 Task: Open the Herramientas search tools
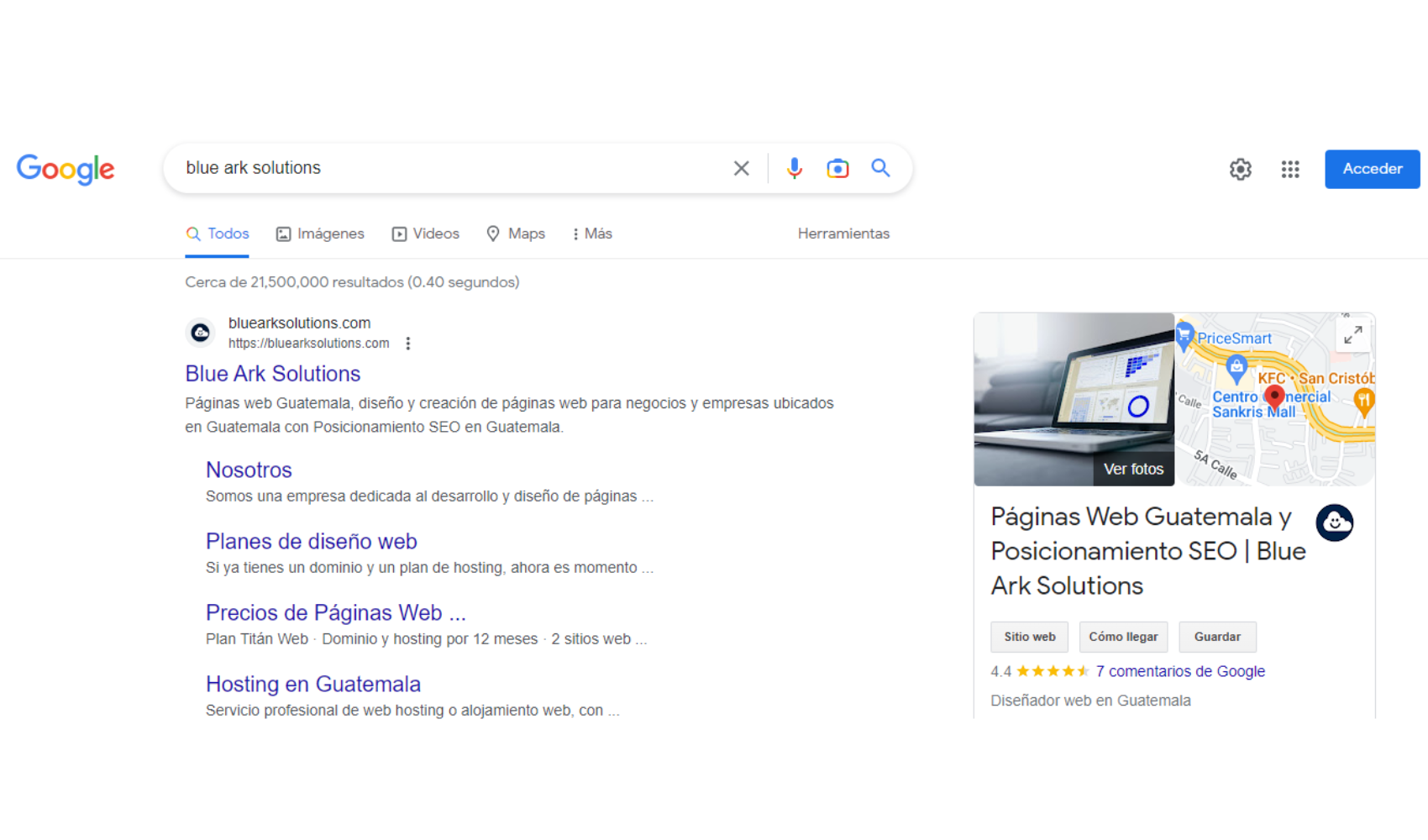click(843, 234)
